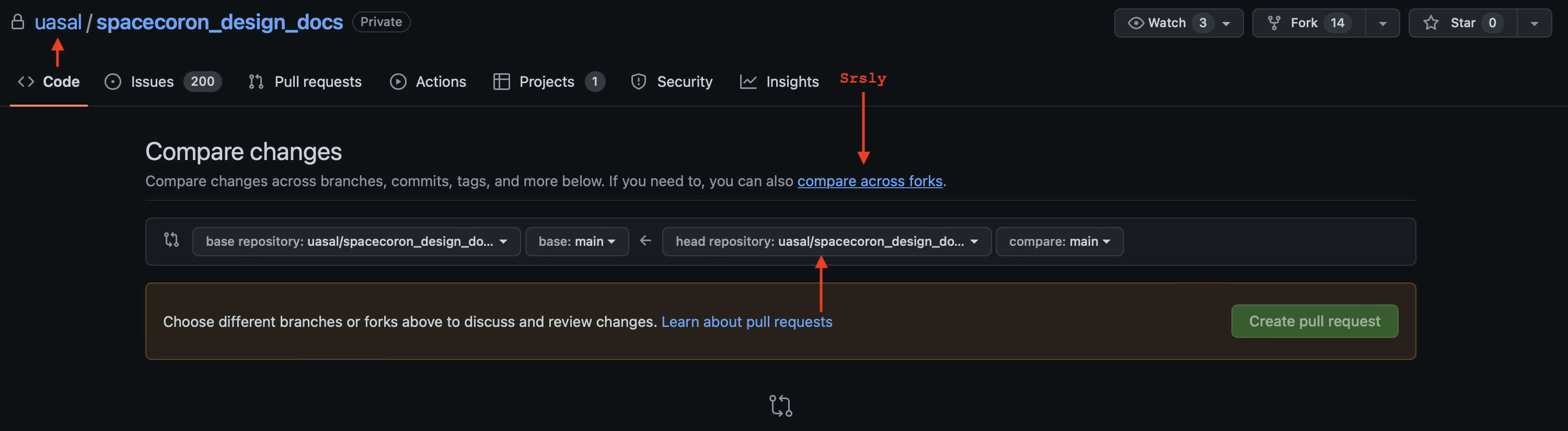
Task: Click the Issues counter showing 200
Action: [x=203, y=82]
